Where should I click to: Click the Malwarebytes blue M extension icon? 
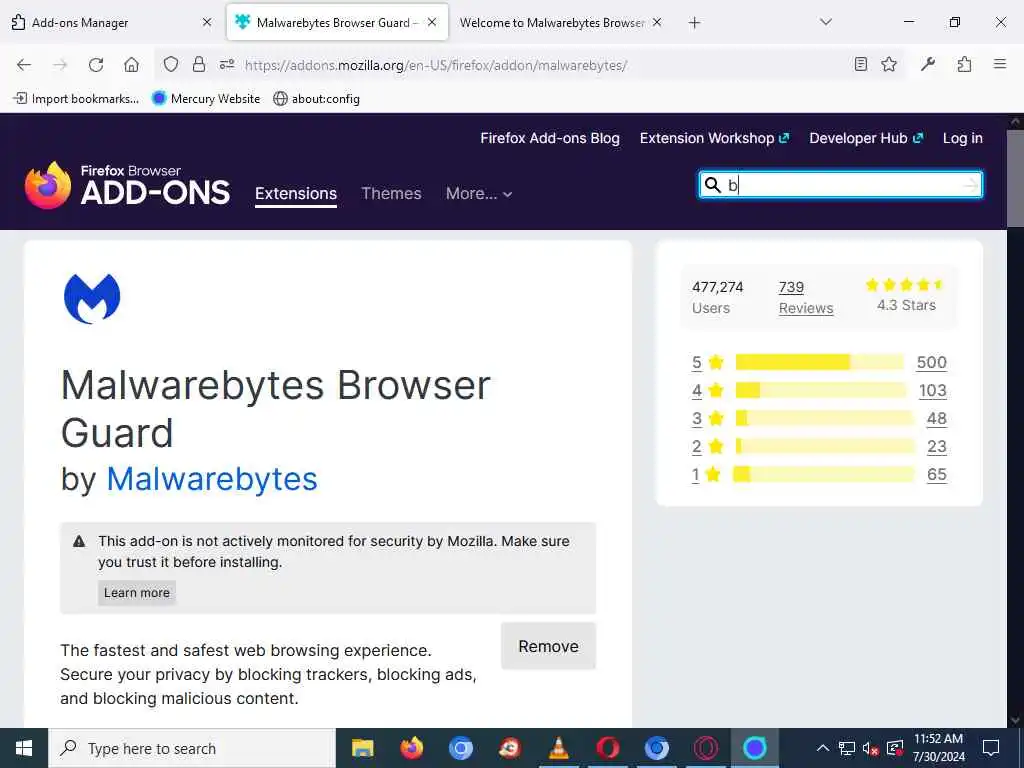coord(92,298)
